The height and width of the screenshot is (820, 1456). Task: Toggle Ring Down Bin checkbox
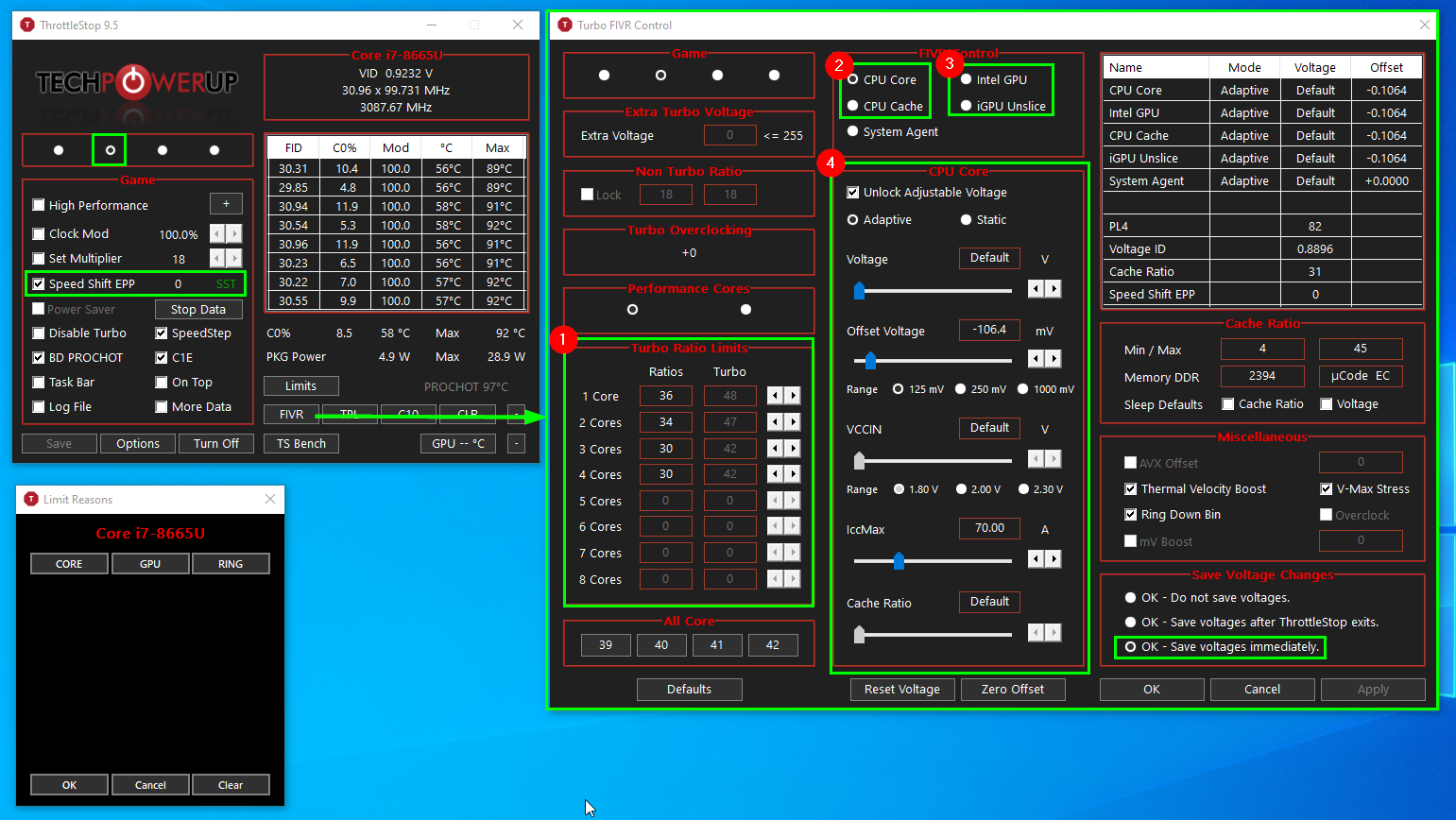tap(1130, 514)
